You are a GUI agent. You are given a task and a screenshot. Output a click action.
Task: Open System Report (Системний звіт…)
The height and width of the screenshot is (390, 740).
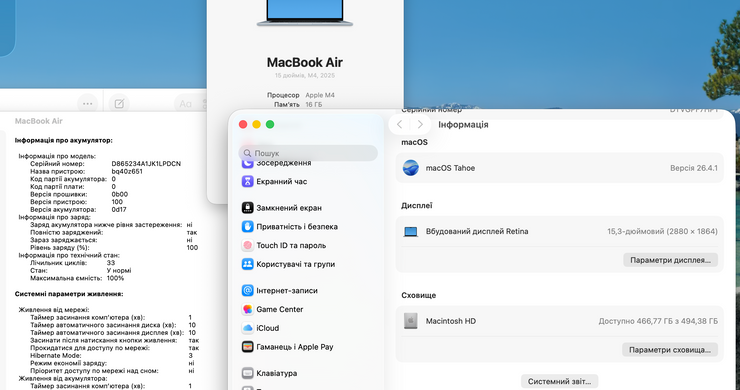click(559, 382)
